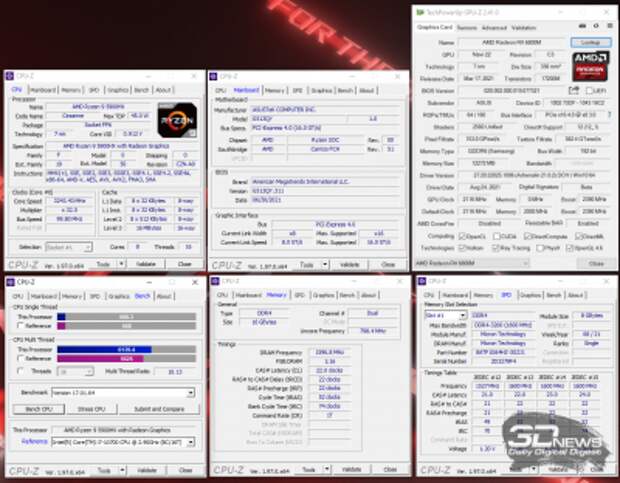
Task: Click Validate in the CPU-Z motherboard window
Action: click(350, 264)
